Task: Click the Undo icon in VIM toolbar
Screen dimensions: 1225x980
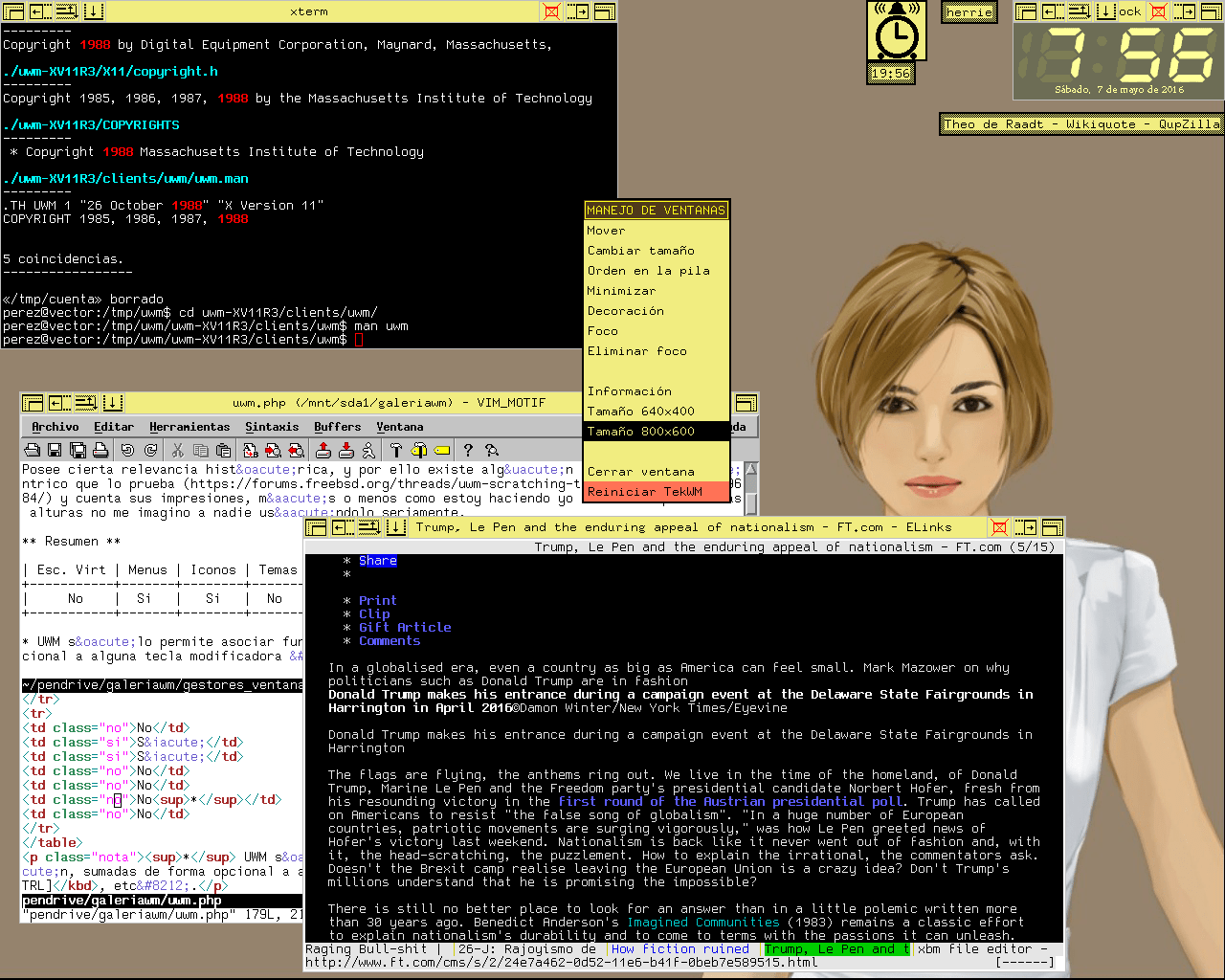Action: [127, 450]
